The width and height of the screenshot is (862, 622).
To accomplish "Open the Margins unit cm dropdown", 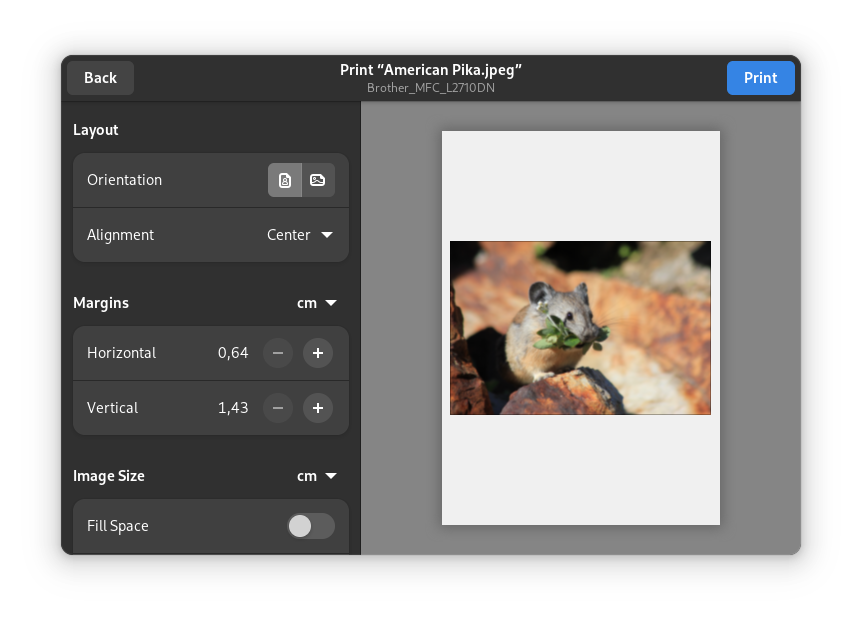I will (x=316, y=303).
